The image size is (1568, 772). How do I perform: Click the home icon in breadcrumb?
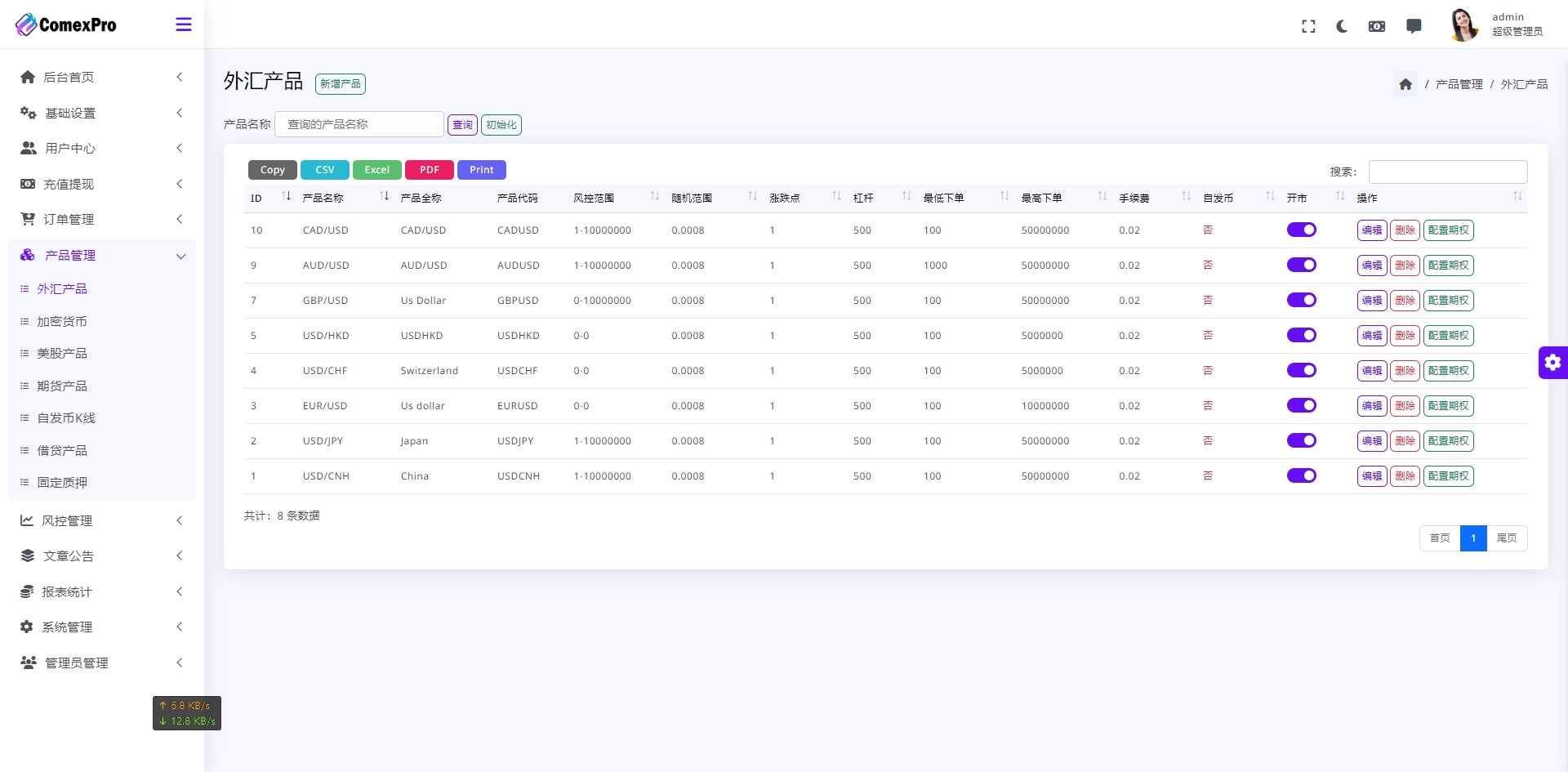click(1405, 84)
